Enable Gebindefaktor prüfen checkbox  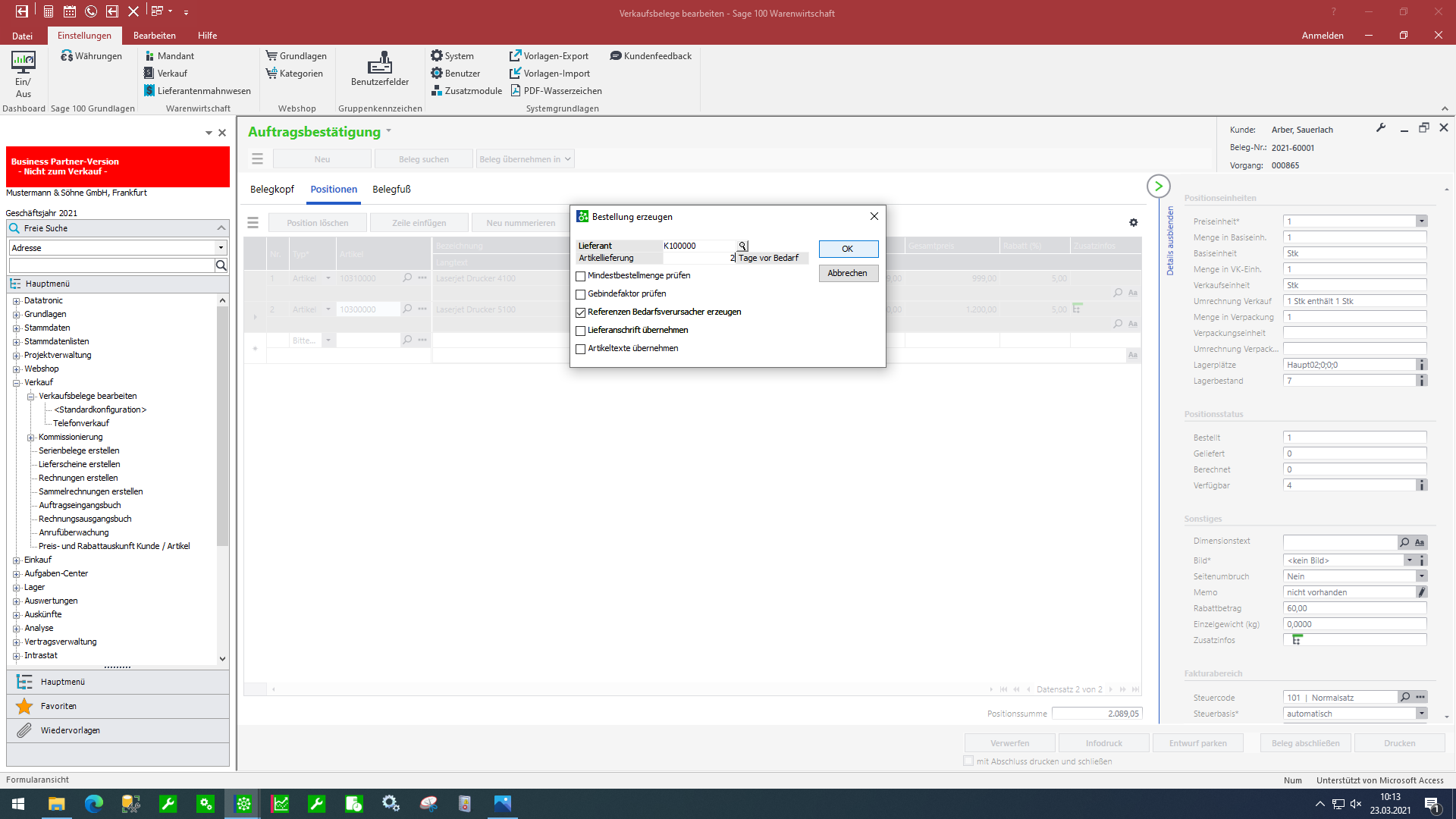tap(581, 294)
